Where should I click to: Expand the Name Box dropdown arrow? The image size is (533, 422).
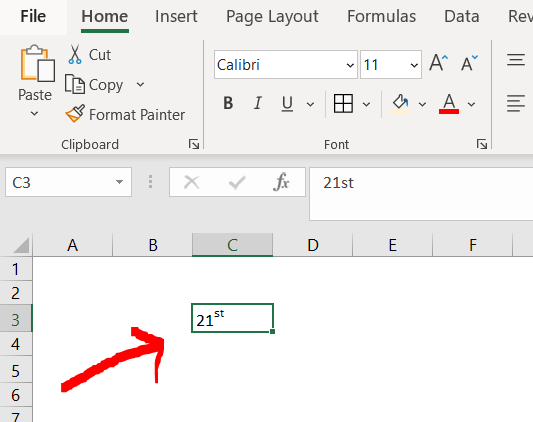click(x=119, y=182)
